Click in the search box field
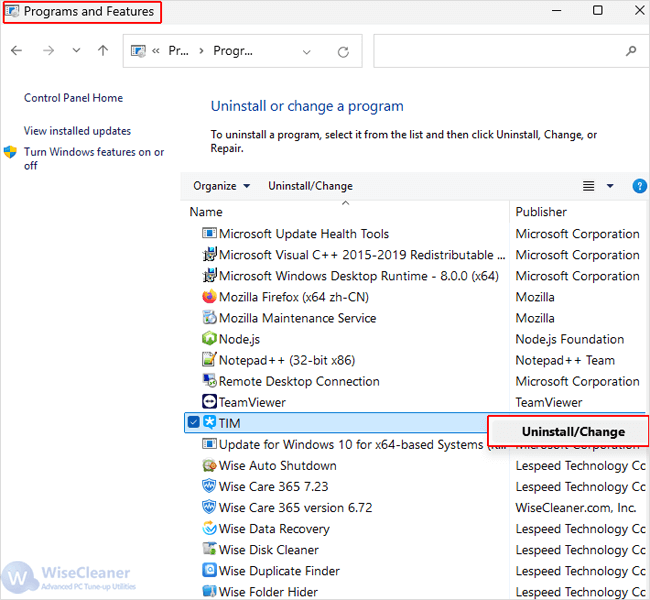Viewport: 650px width, 600px height. 511,51
